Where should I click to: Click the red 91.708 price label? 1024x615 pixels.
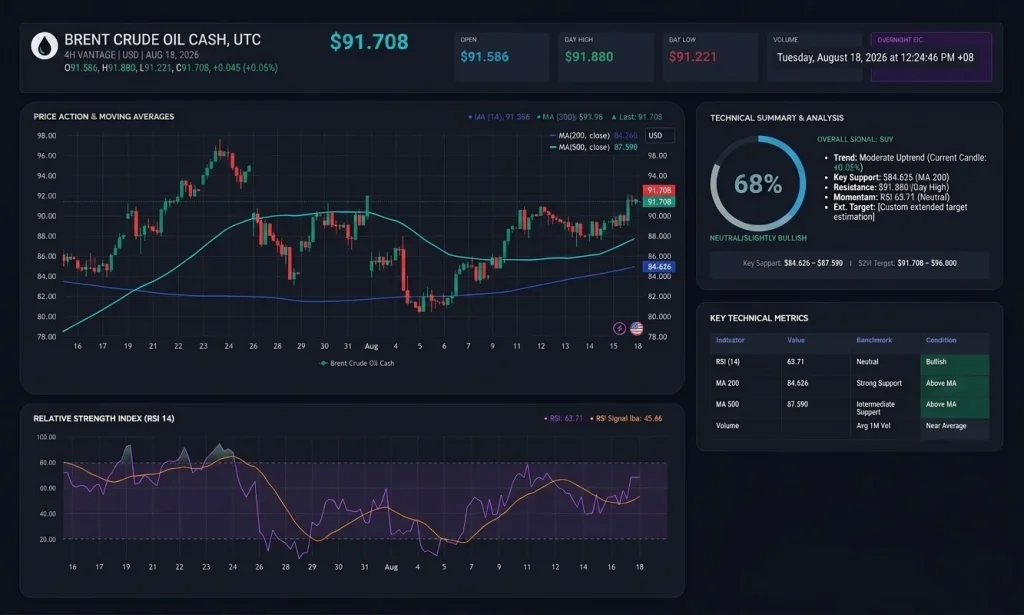(x=659, y=190)
